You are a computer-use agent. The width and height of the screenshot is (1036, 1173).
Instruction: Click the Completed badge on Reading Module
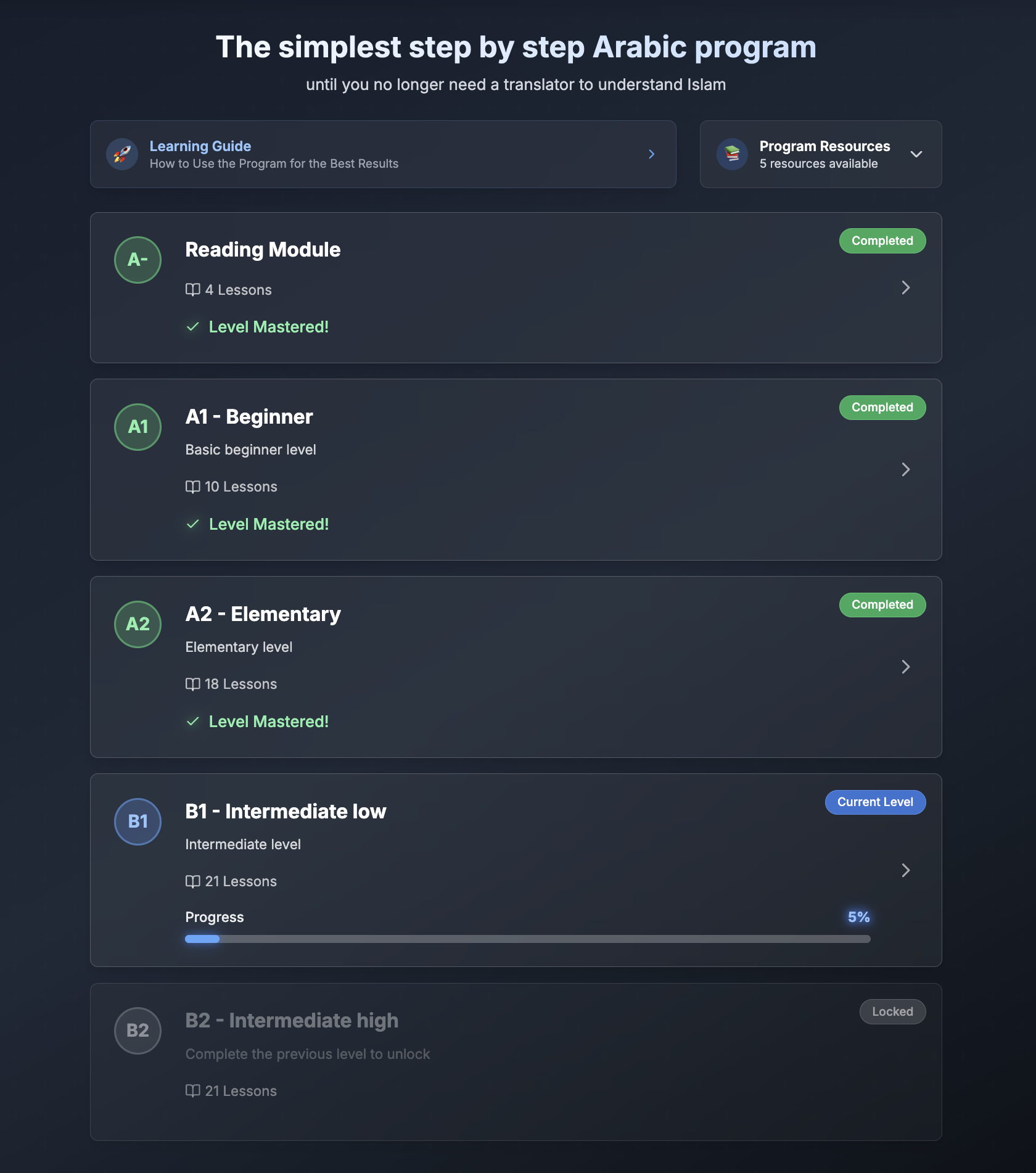point(882,241)
